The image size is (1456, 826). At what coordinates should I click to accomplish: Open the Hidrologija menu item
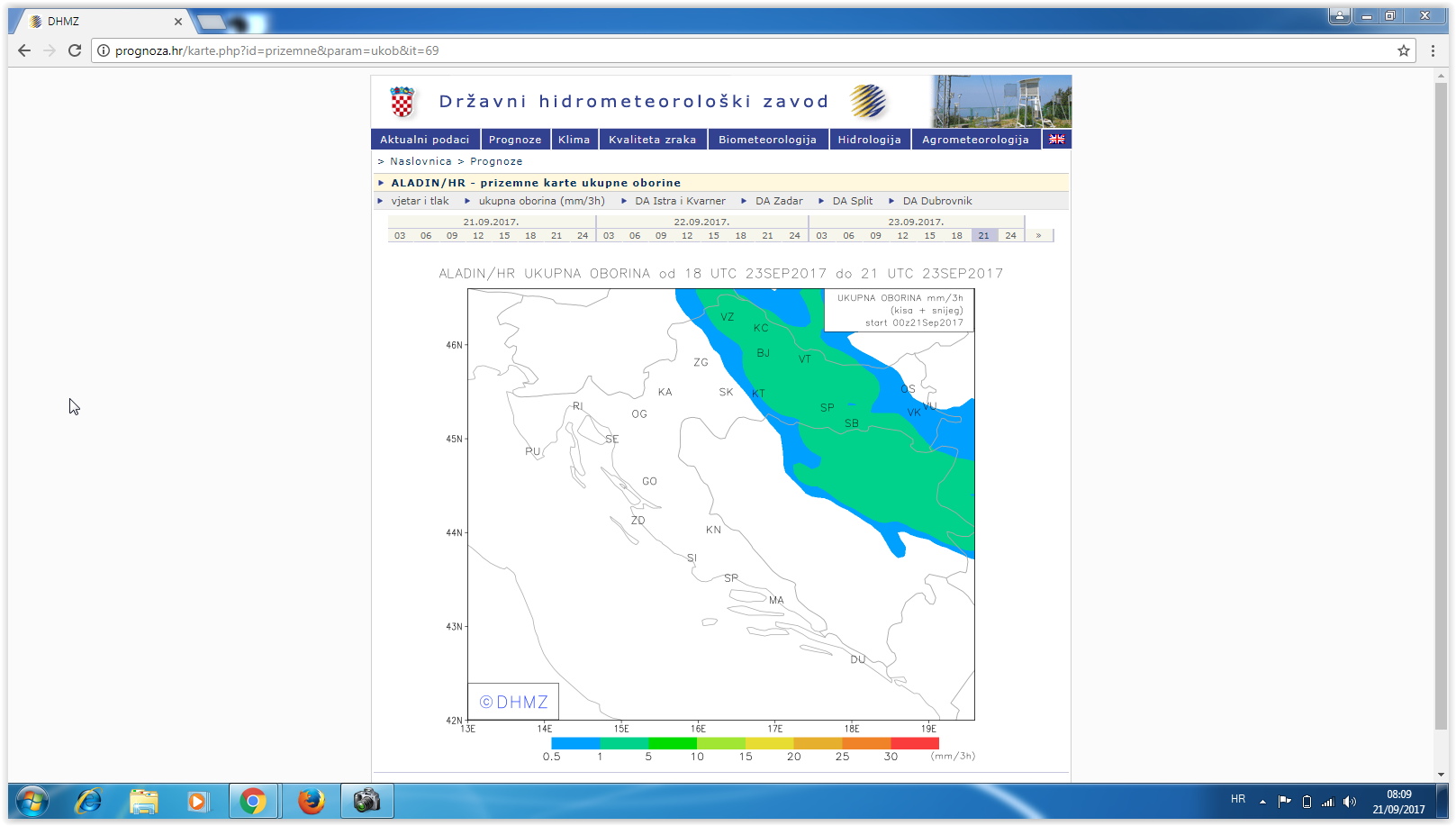click(x=869, y=140)
